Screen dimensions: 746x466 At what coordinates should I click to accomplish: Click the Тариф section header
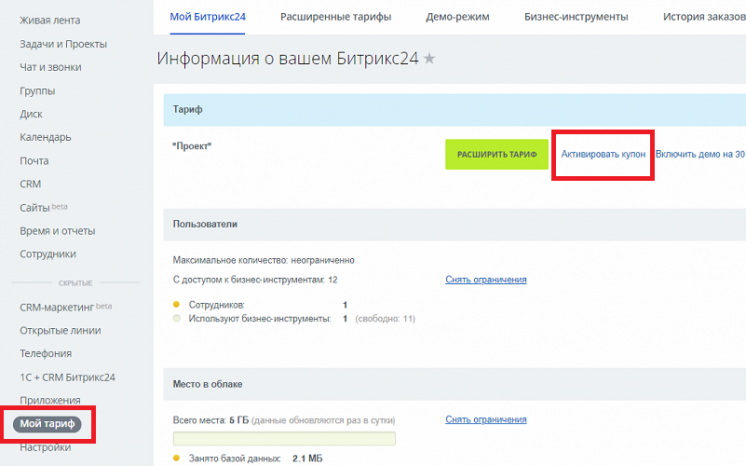point(454,109)
